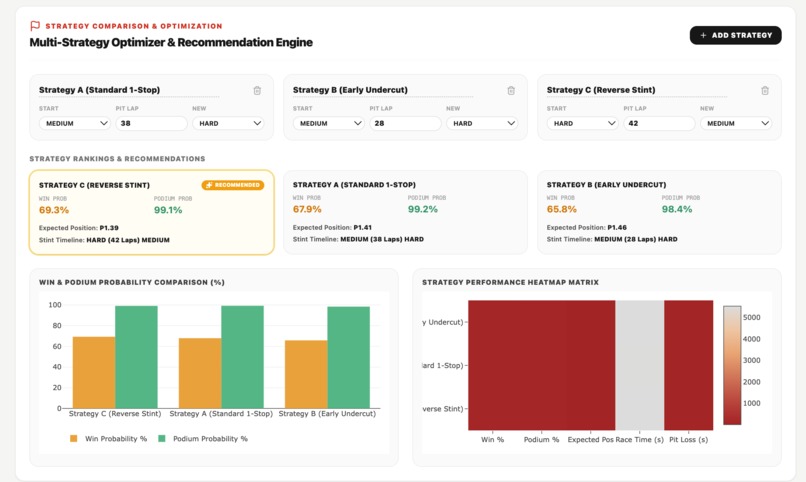Open Strategy B new tire dropdown
This screenshot has height=482, width=806.
click(x=482, y=123)
